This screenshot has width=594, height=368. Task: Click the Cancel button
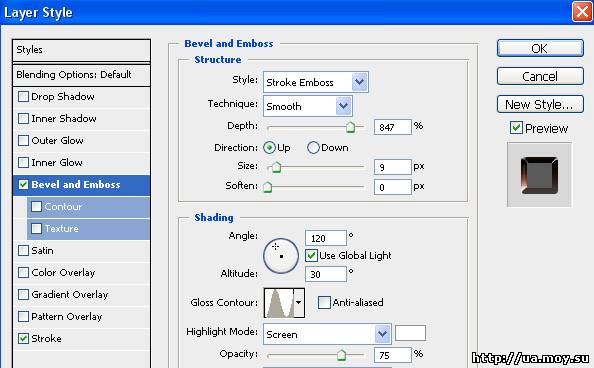point(540,76)
